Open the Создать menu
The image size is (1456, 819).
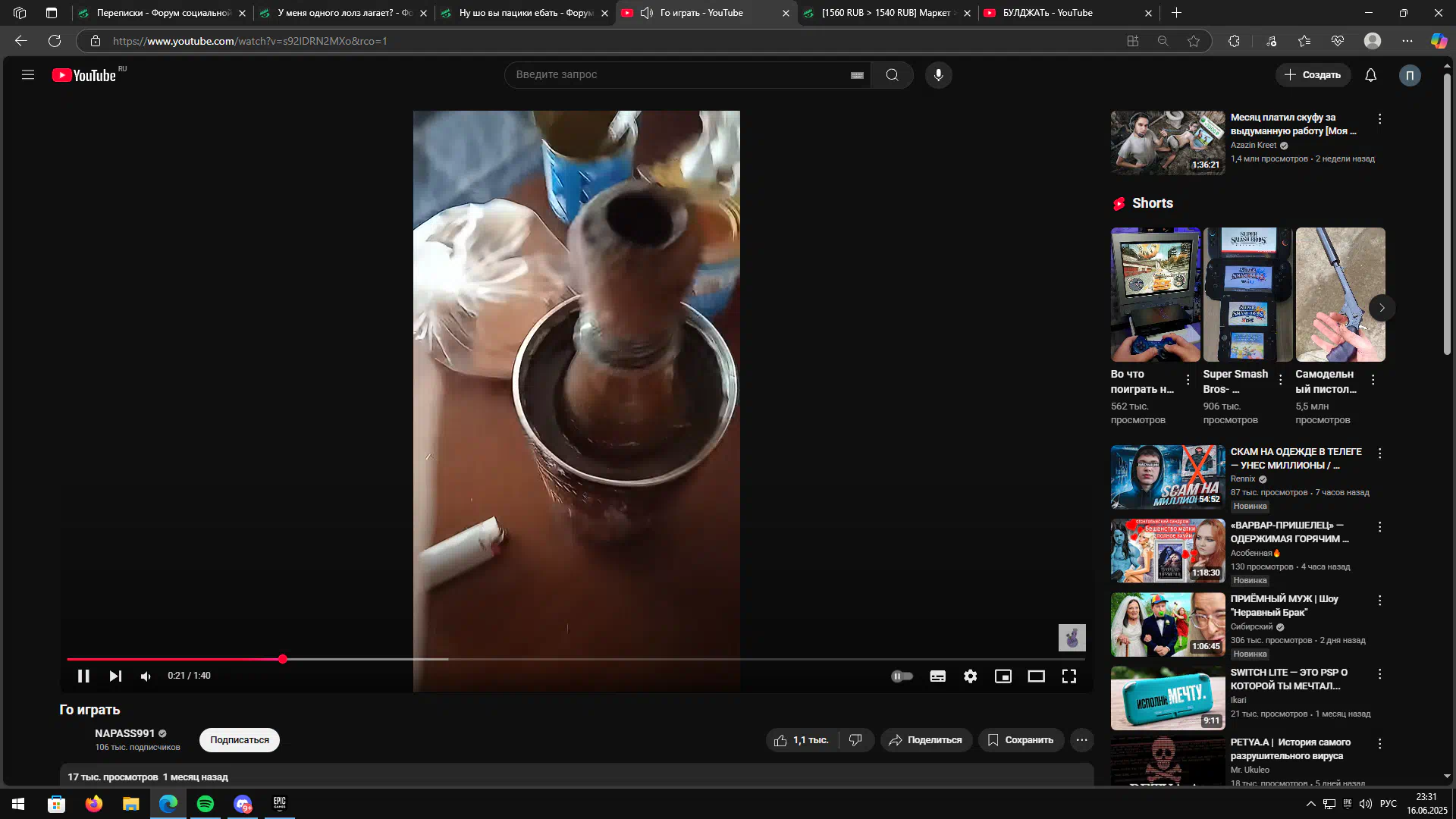(x=1313, y=75)
